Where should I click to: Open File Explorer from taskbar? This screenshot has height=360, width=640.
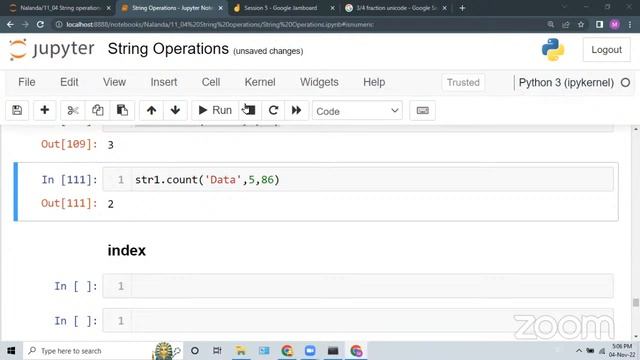240,351
